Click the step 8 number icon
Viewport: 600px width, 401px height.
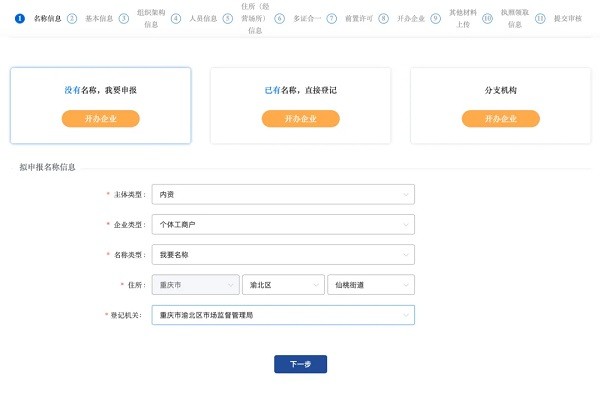[383, 18]
